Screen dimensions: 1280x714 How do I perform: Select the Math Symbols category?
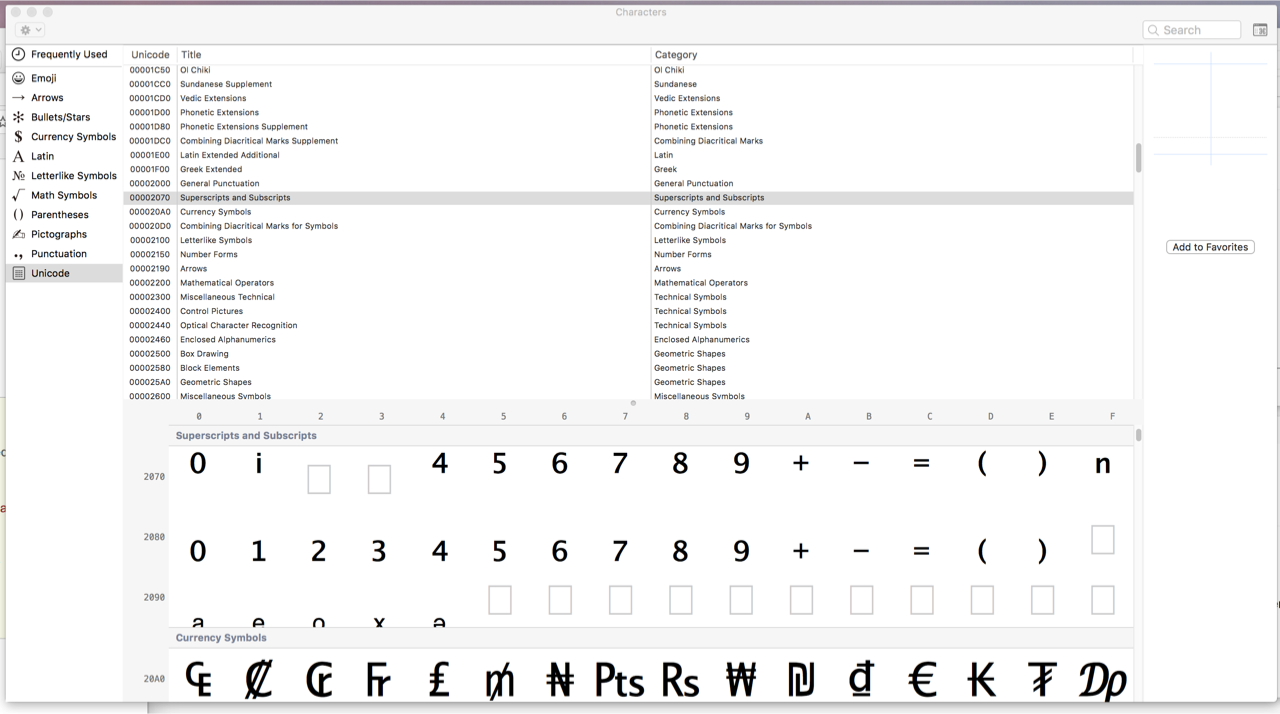pyautogui.click(x=62, y=195)
